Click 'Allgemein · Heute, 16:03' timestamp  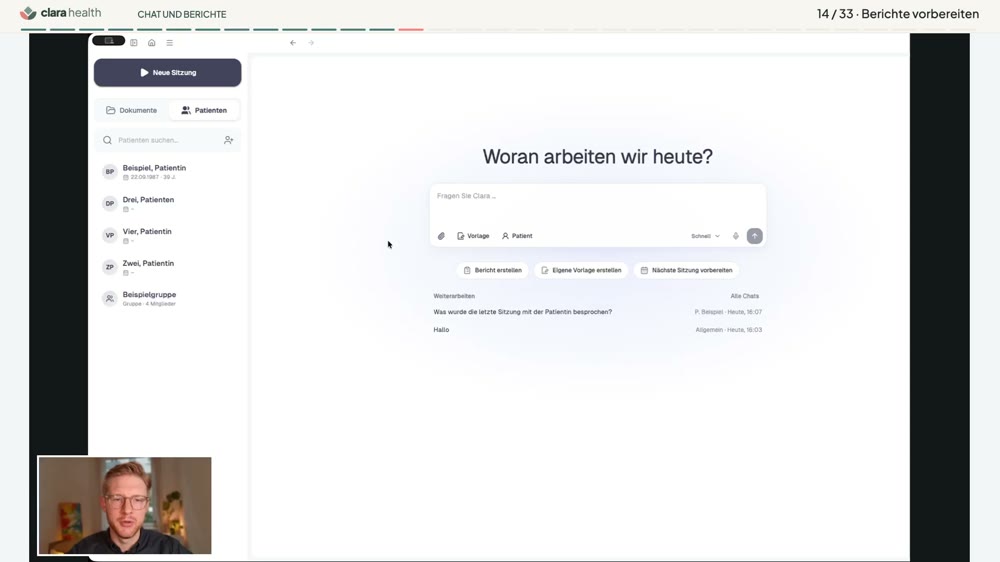click(729, 330)
